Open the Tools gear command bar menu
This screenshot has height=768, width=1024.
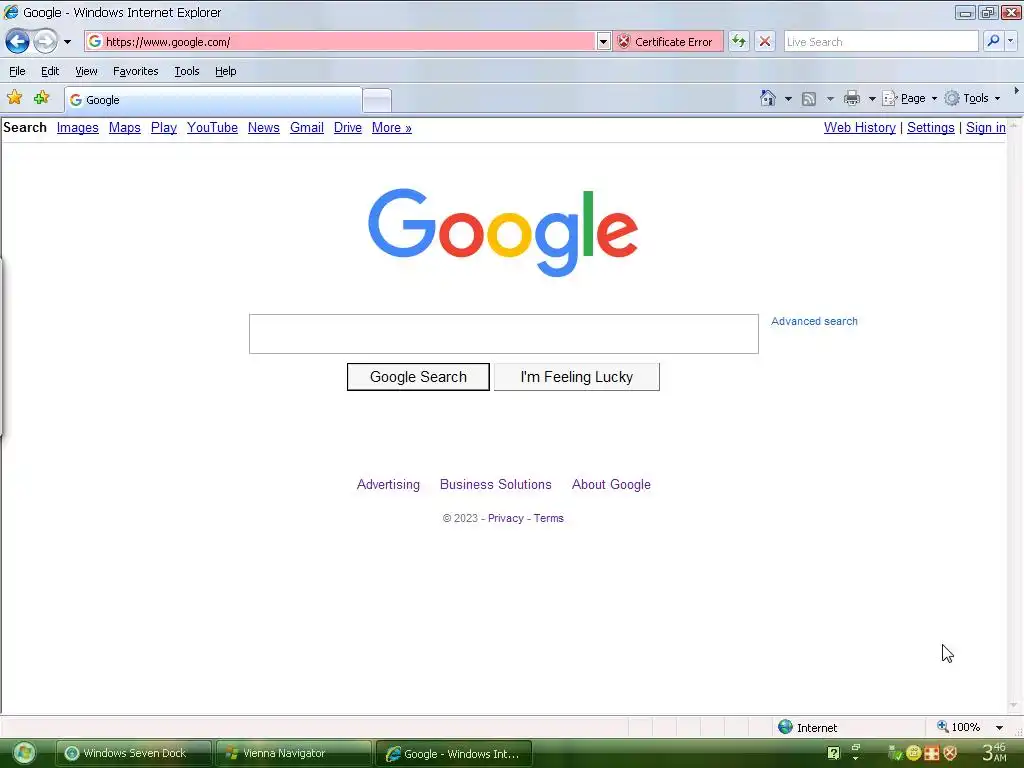972,99
